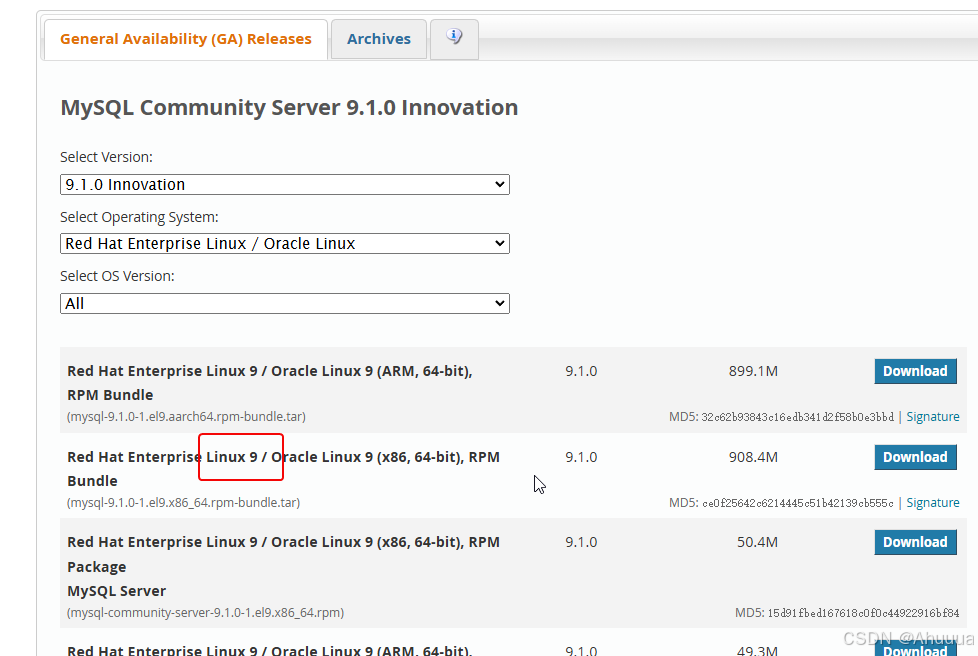Image resolution: width=978 pixels, height=656 pixels.
Task: Click MD5 ce0f25642c6214445c51b42139cb555c value
Action: point(798,503)
